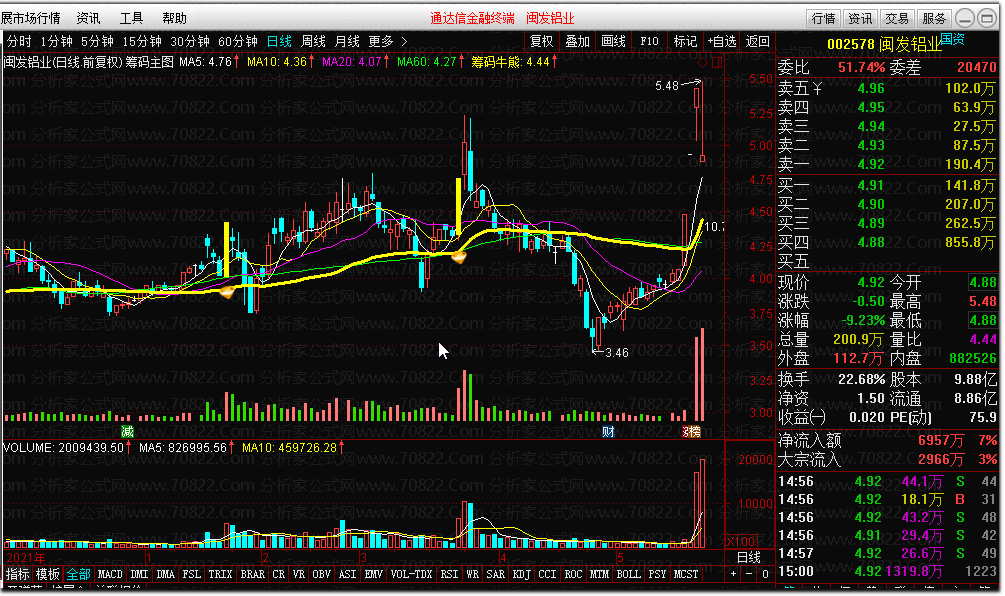The image size is (1005, 596).
Task: Click the plus zoom button in indicator bar
Action: (x=733, y=574)
